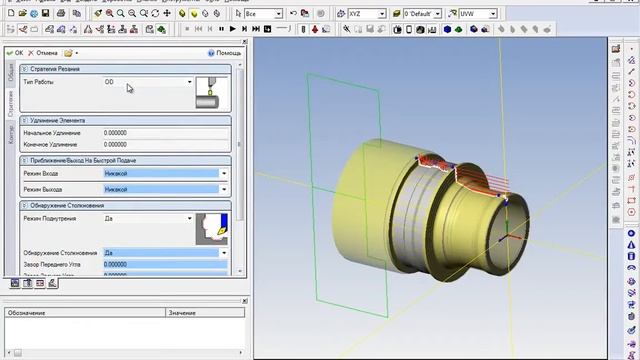Open a file with the folder icon
Image resolution: width=640 pixels, height=360 pixels.
22,13
